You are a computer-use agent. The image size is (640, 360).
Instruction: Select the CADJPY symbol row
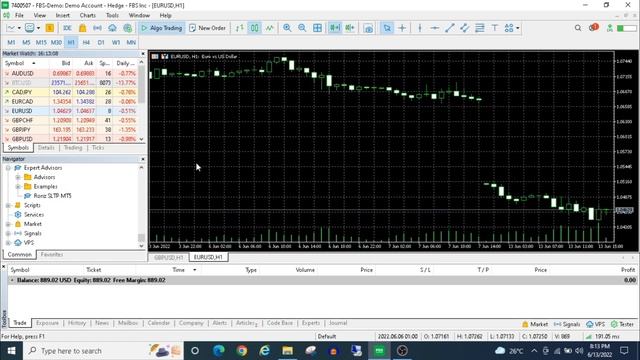(69, 92)
